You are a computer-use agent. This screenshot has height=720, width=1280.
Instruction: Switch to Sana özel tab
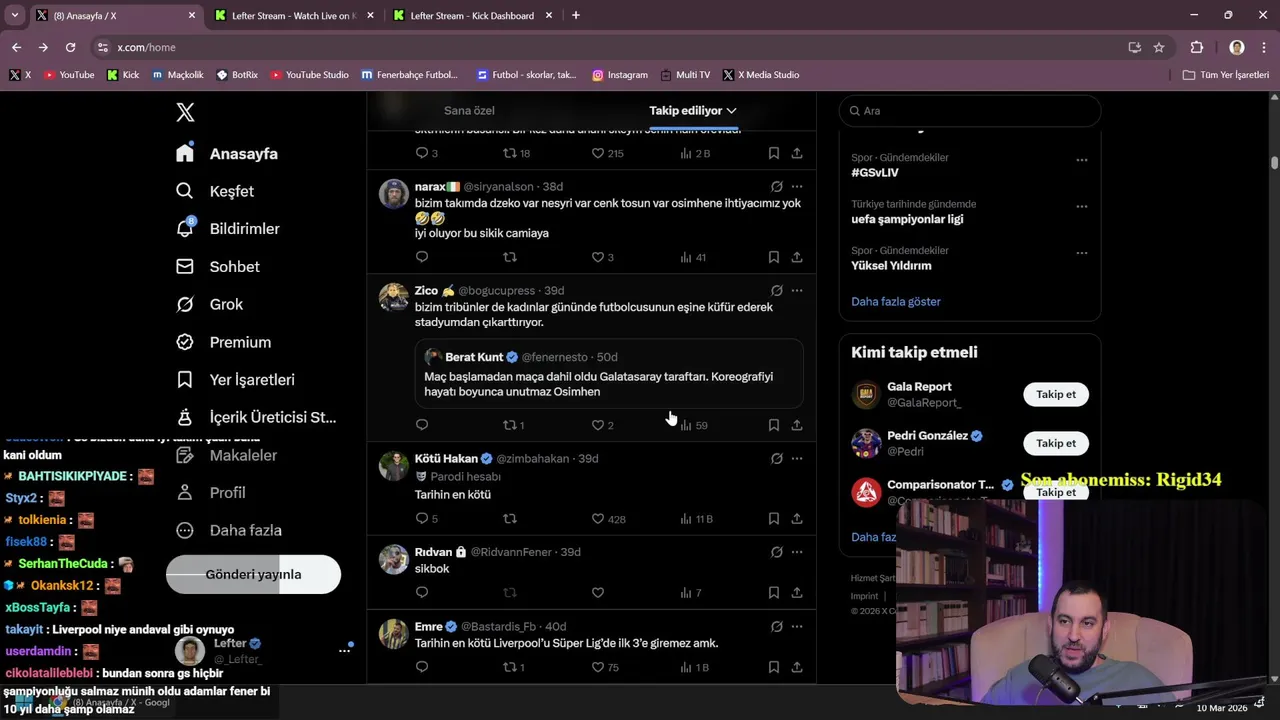(x=469, y=111)
